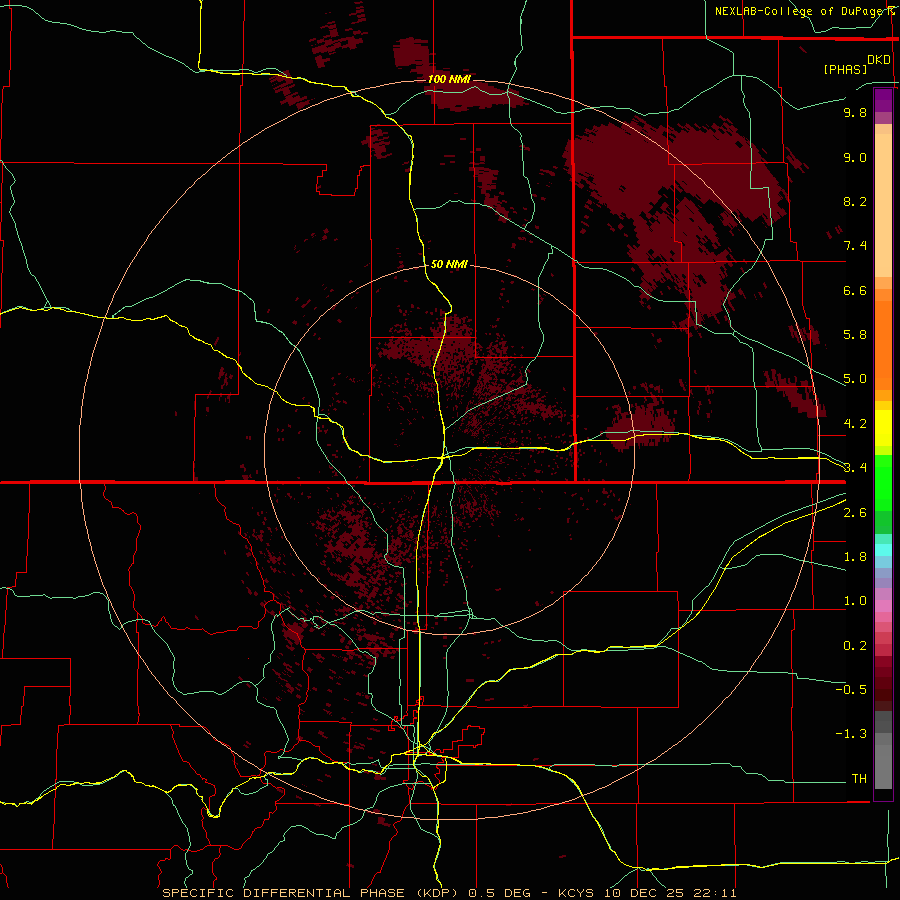Click the 1.8 value on the scale
Image resolution: width=900 pixels, height=900 pixels.
tap(855, 557)
